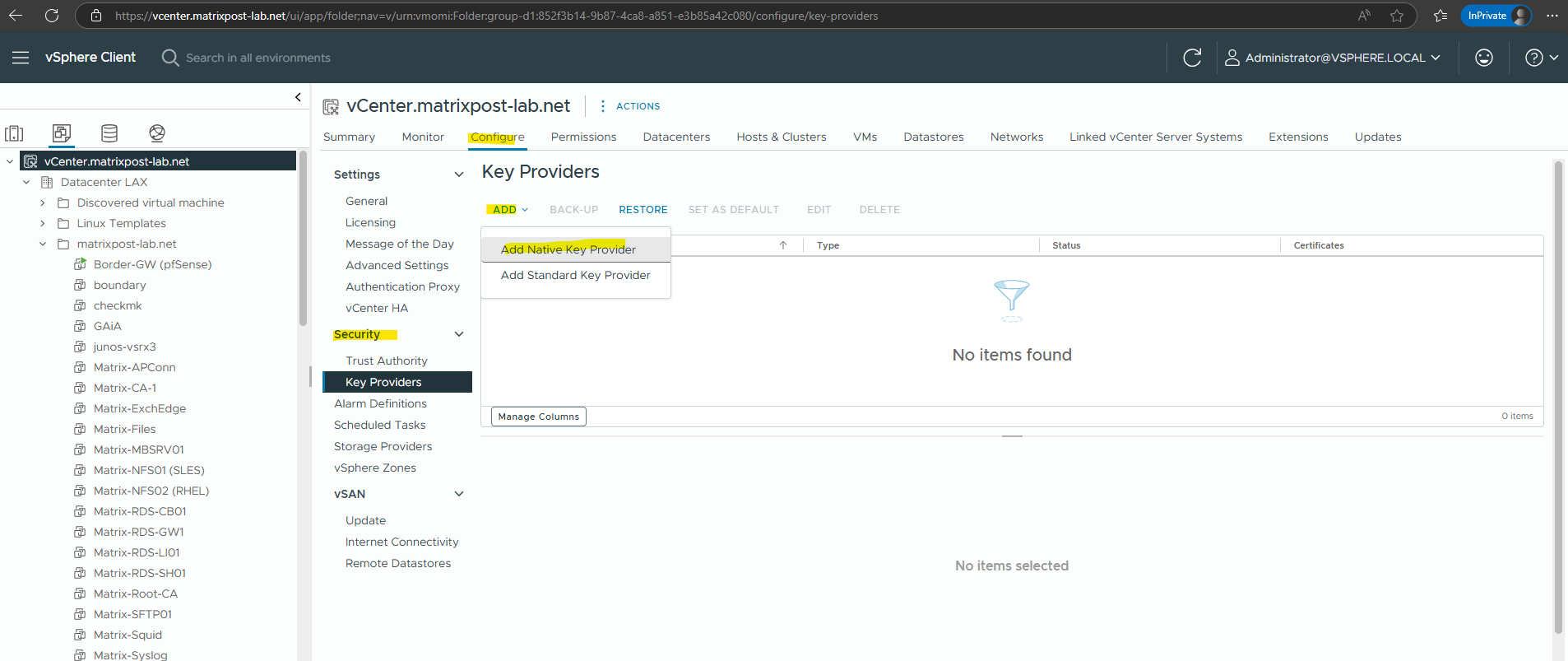Click the search magnifier icon
Screen dimensions: 1568x661
(x=170, y=58)
